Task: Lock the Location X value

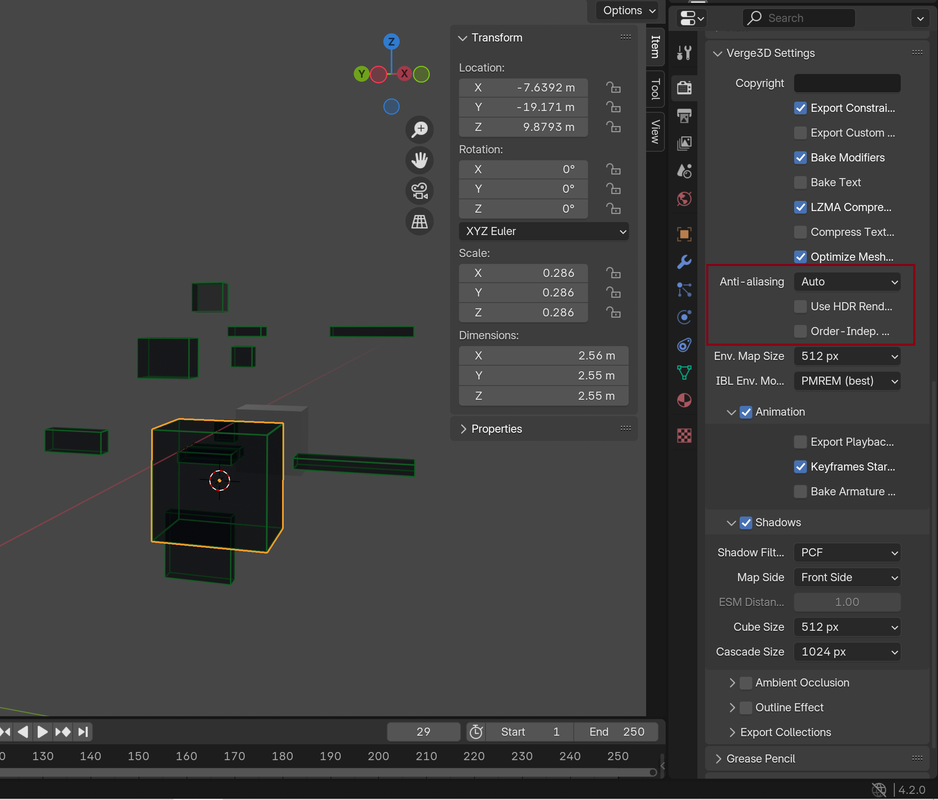Action: tap(613, 87)
